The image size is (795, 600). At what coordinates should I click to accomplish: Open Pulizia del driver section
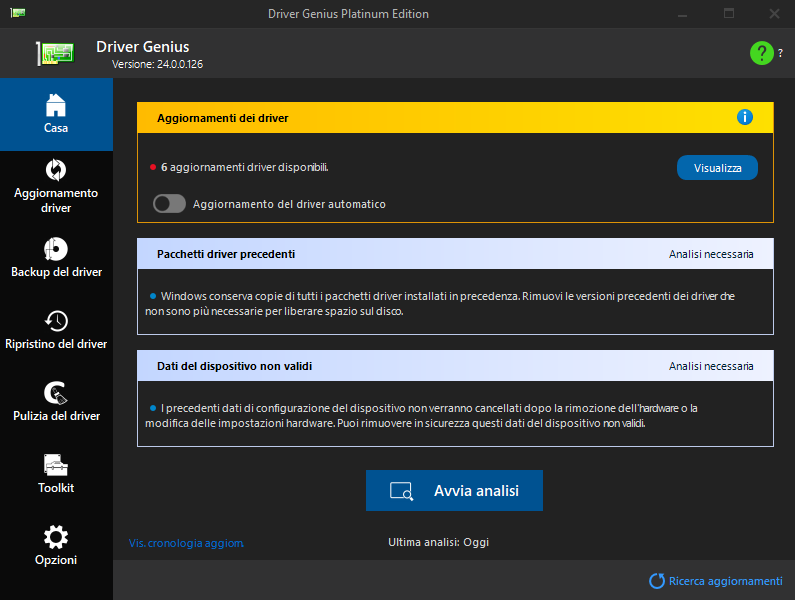click(x=56, y=402)
